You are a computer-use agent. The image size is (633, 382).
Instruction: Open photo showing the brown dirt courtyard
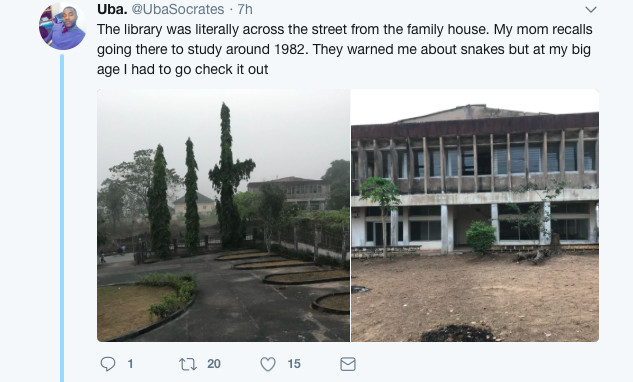tap(475, 215)
